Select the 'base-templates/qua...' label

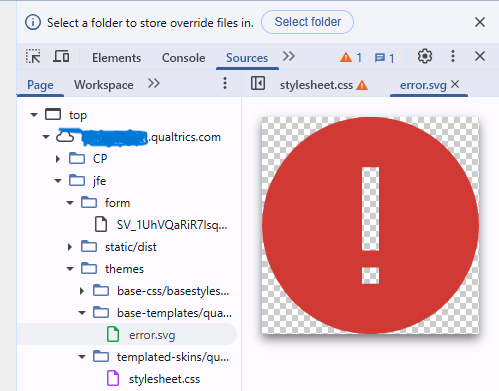tap(174, 313)
